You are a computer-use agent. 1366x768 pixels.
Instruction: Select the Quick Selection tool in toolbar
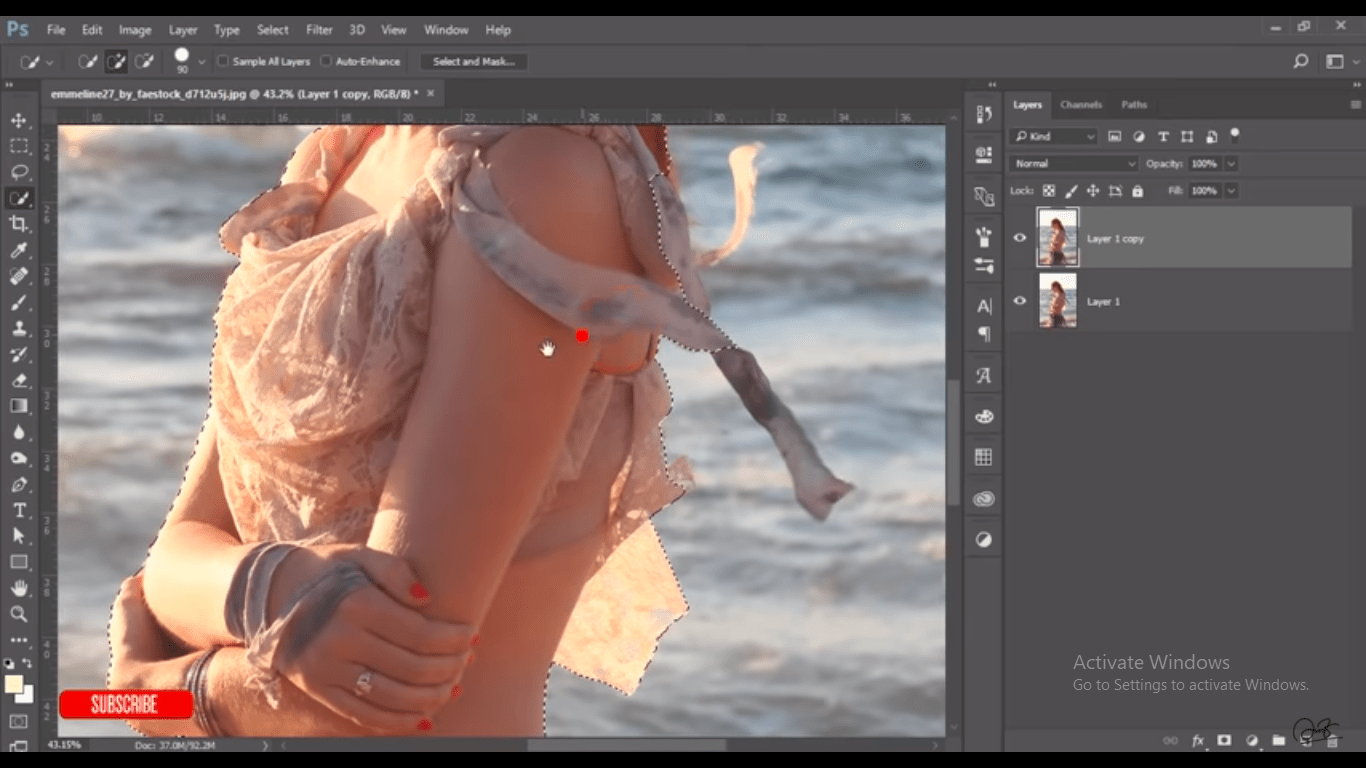point(19,198)
